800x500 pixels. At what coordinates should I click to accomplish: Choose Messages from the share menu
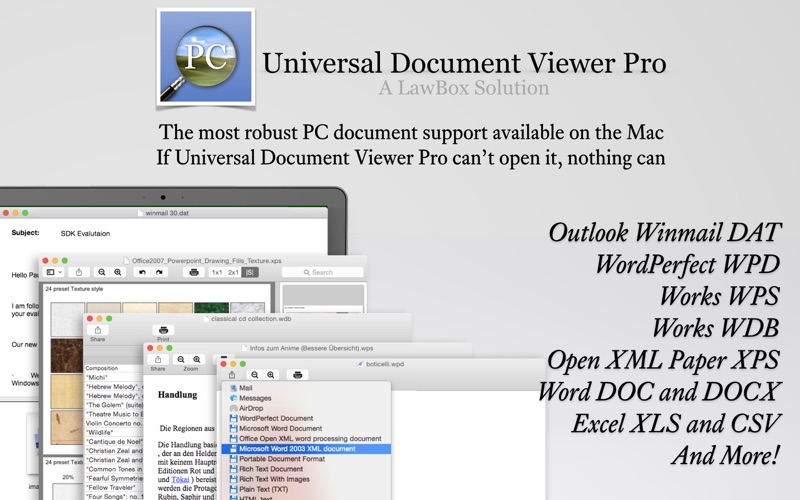coord(306,398)
